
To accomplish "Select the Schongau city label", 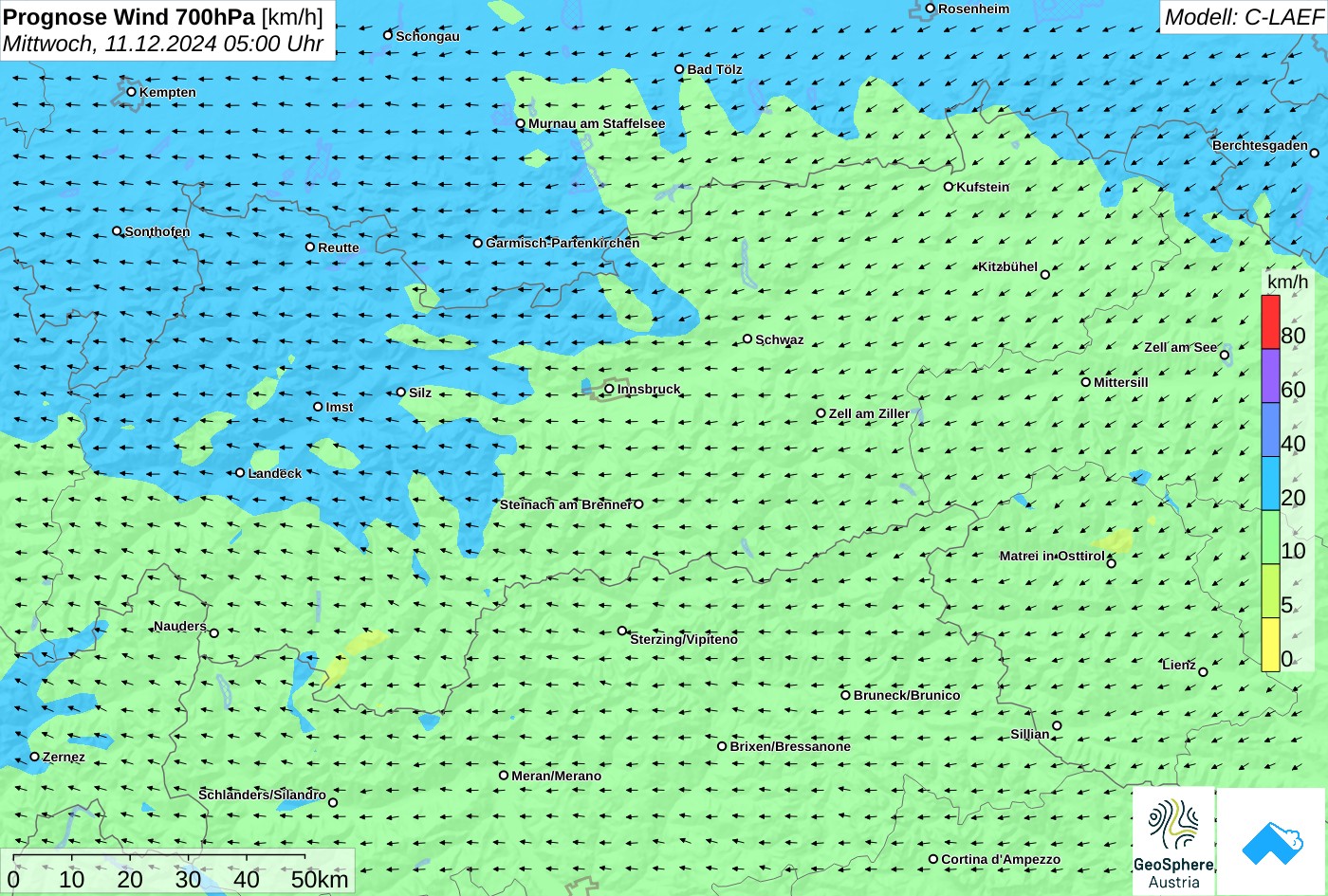I will 428,36.
